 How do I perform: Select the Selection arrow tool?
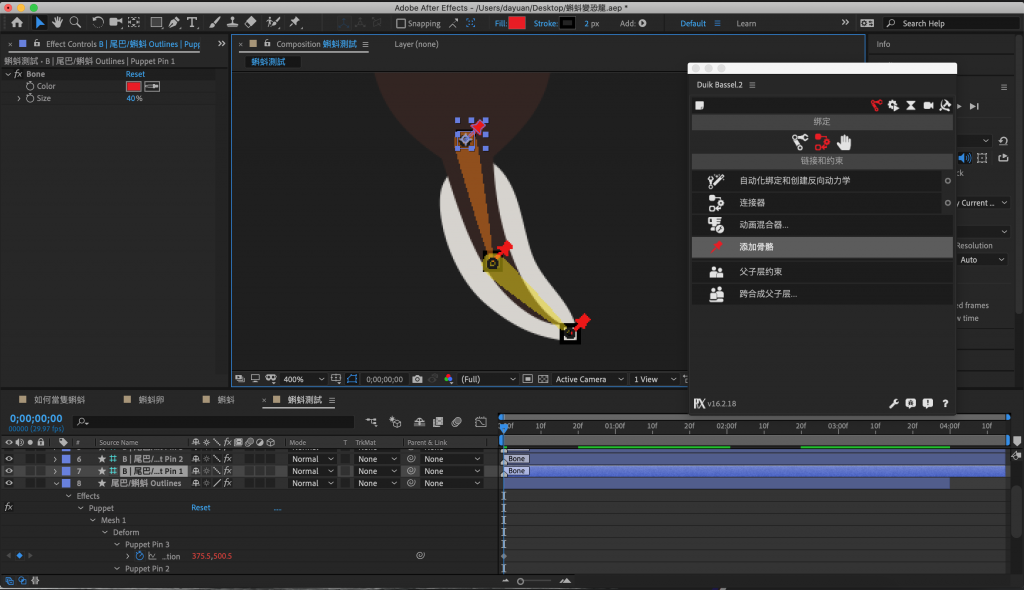pos(39,23)
